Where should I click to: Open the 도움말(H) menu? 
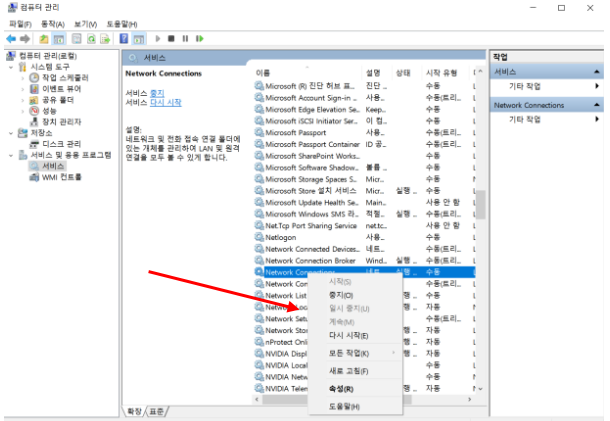pyautogui.click(x=122, y=24)
